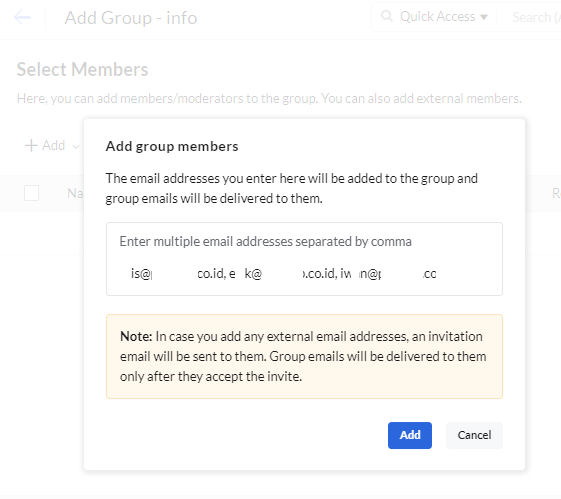Click the plus icon next to Add
561x499 pixels.
point(31,146)
